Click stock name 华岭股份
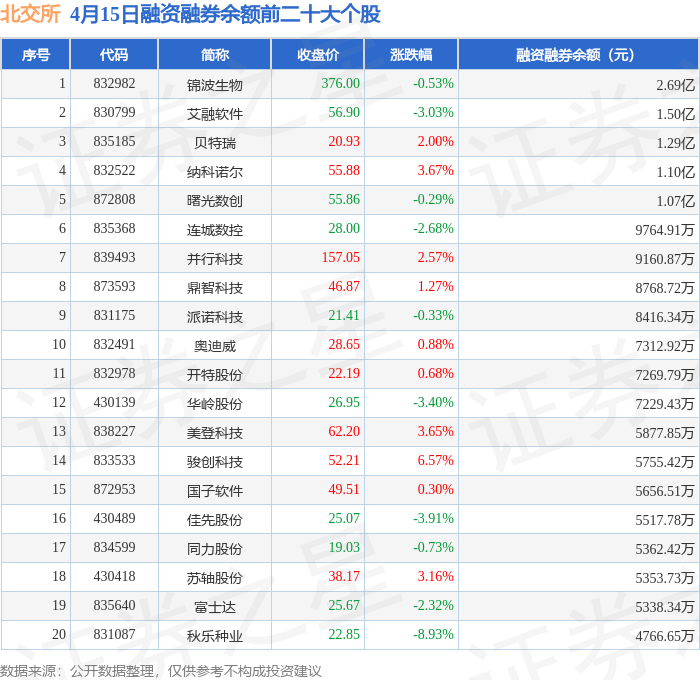Image resolution: width=700 pixels, height=680 pixels. tap(215, 404)
